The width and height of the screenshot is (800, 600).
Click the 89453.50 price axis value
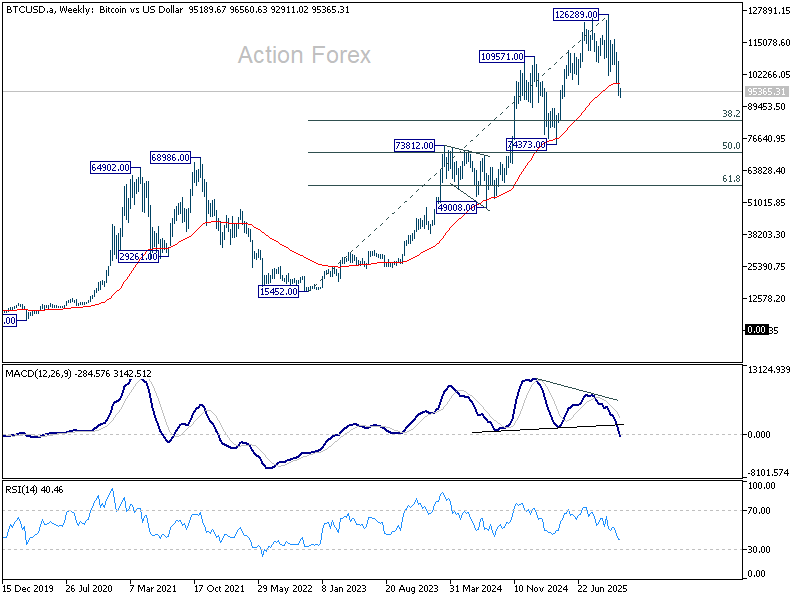[766, 107]
